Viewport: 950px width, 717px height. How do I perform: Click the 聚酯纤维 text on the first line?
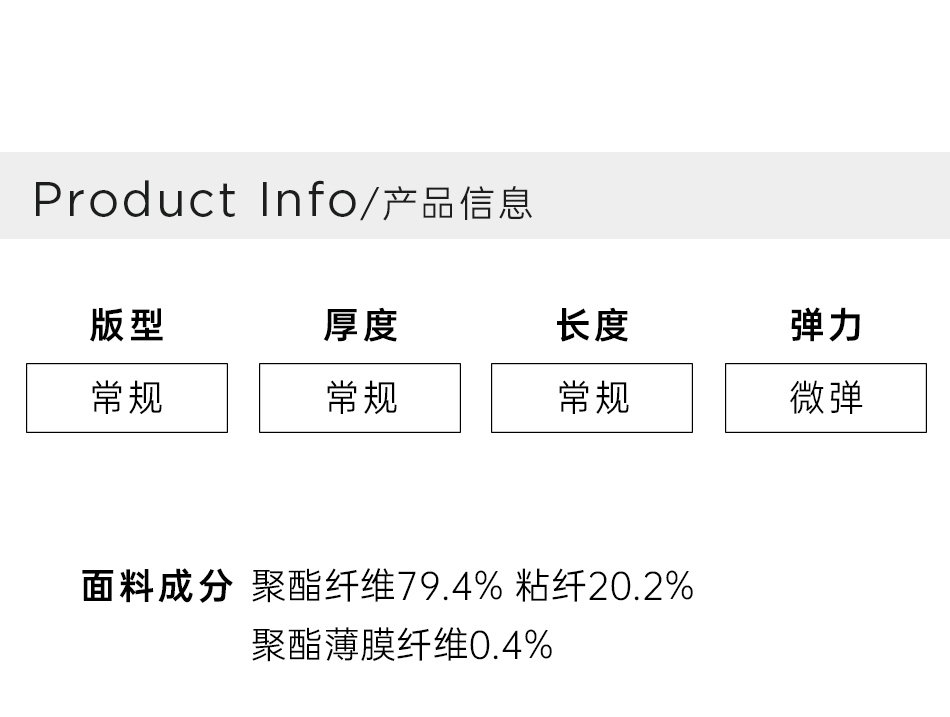click(x=324, y=586)
